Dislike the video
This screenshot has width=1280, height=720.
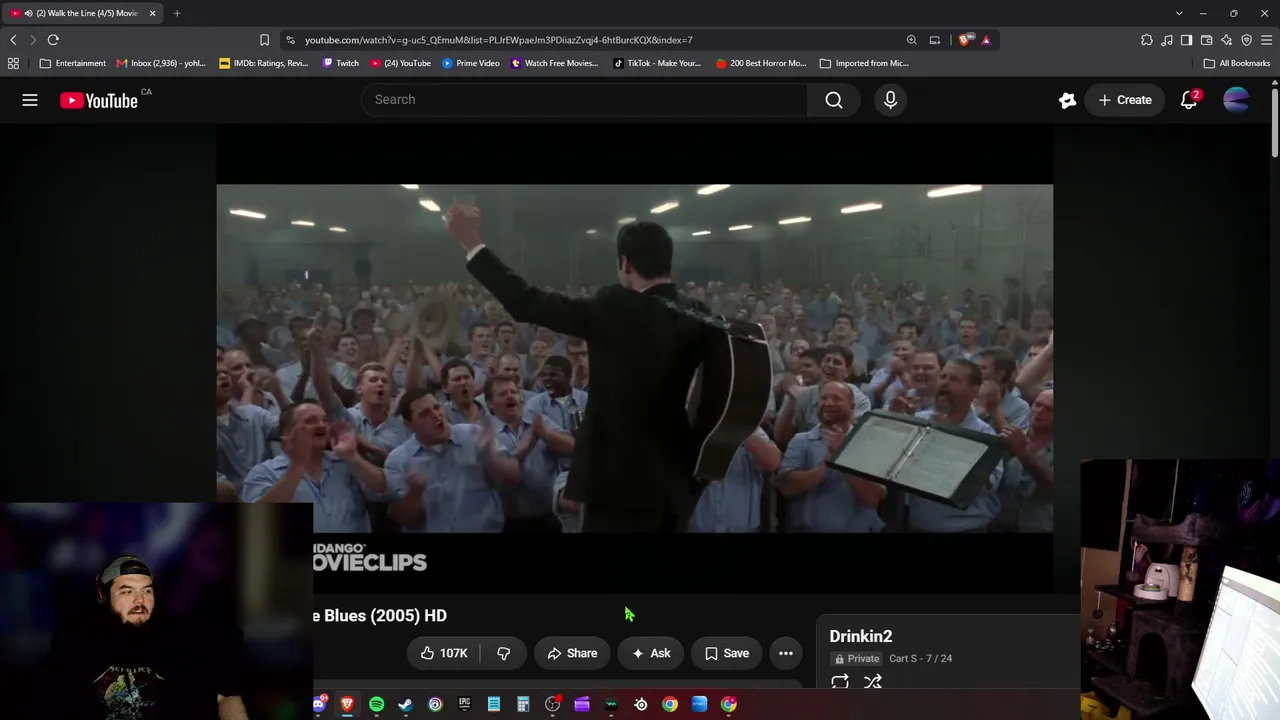(x=503, y=653)
